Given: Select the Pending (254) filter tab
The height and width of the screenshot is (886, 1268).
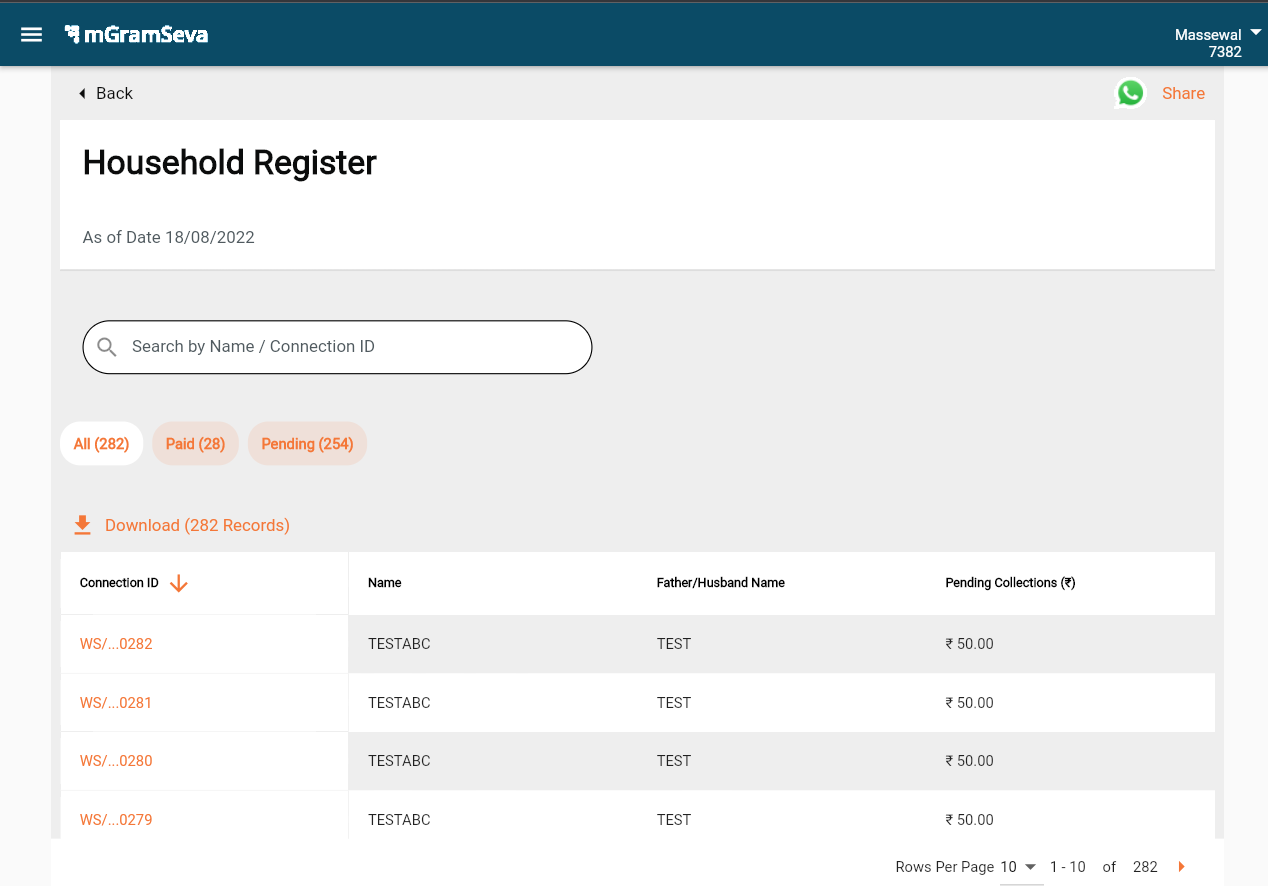Looking at the screenshot, I should point(307,444).
